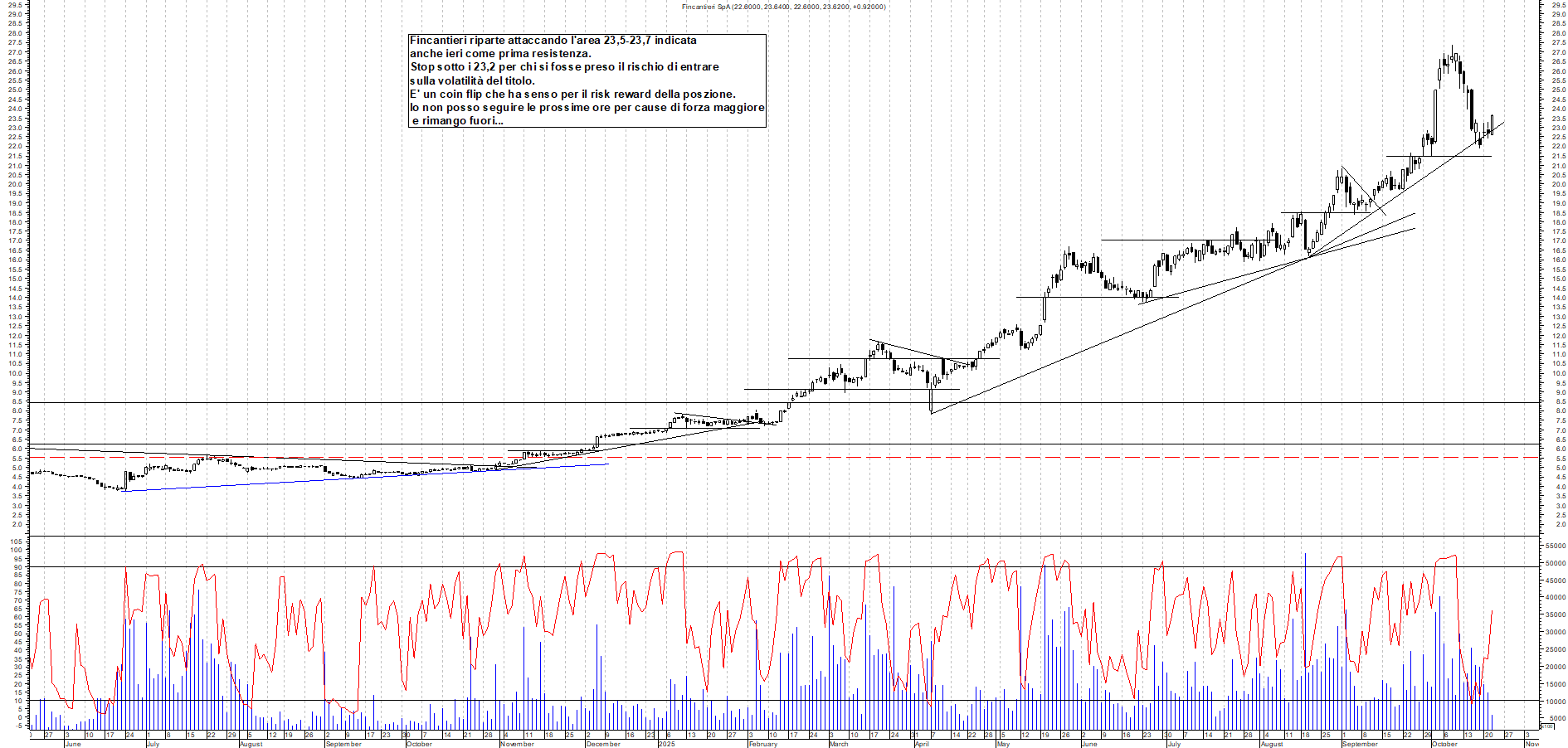
Task: Click the latest candlestick at the far right
Action: coord(1492,124)
